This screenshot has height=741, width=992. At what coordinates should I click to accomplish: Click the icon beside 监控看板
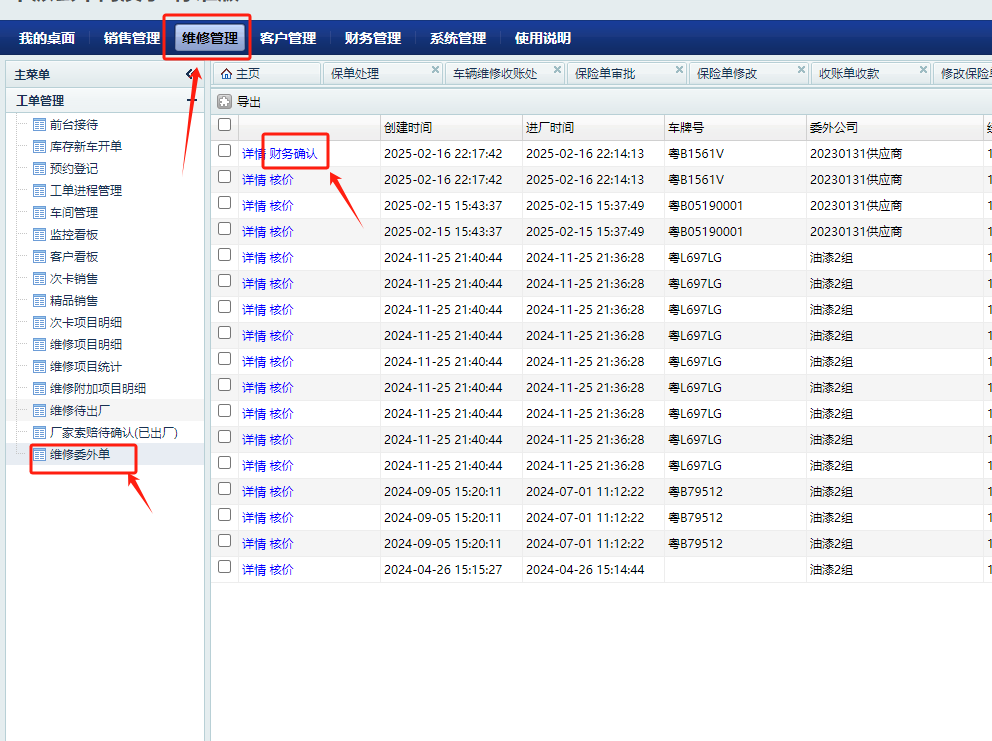pos(40,235)
